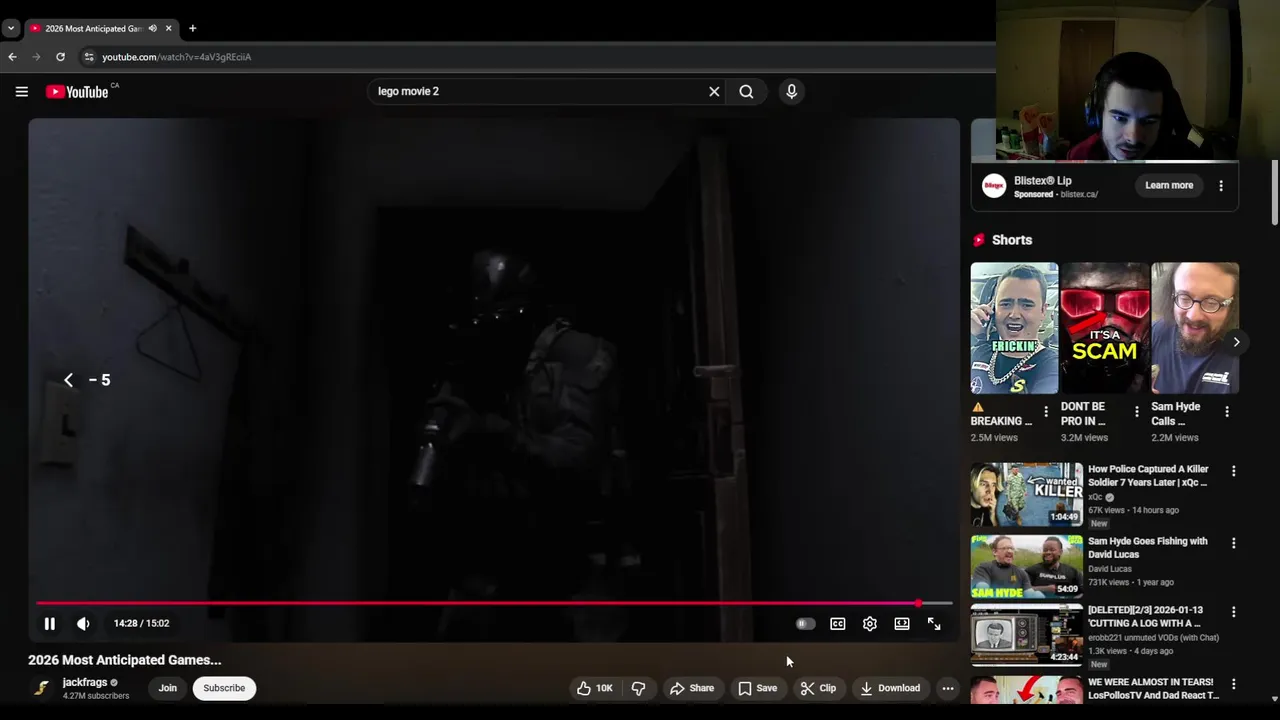1280x720 pixels.
Task: Switch to theater mode view
Action: pyautogui.click(x=902, y=623)
